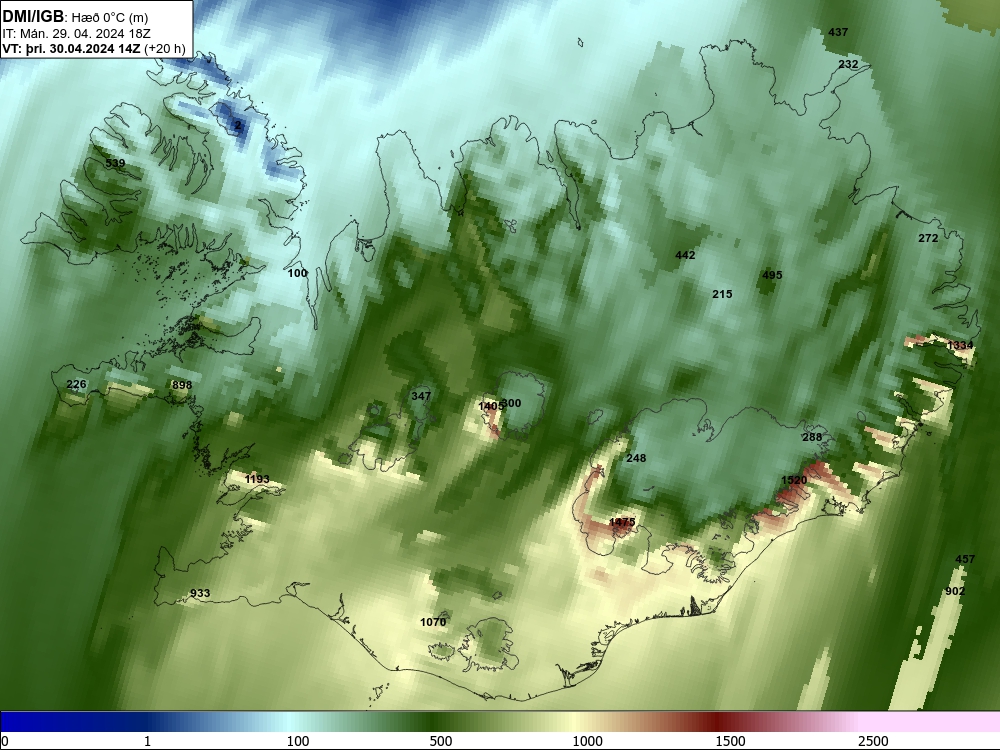Click the 0 tick on the color scale
The image size is (1000, 750).
(5, 741)
